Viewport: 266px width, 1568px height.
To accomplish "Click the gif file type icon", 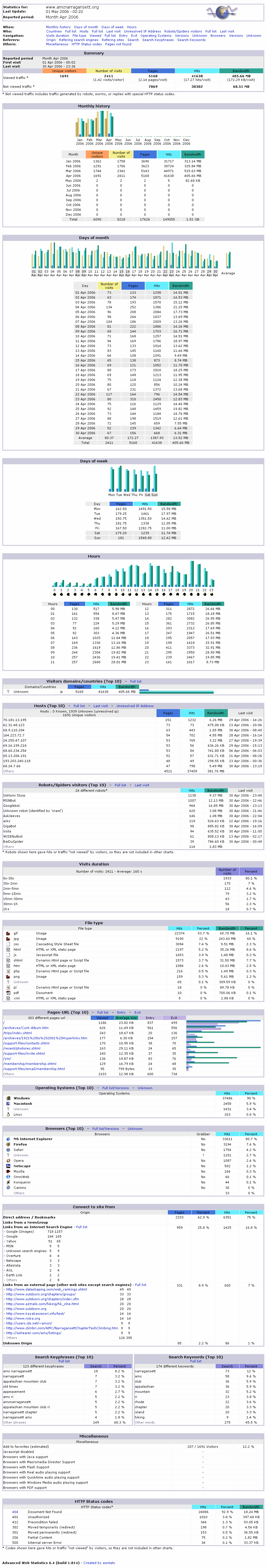I will 7,933.
